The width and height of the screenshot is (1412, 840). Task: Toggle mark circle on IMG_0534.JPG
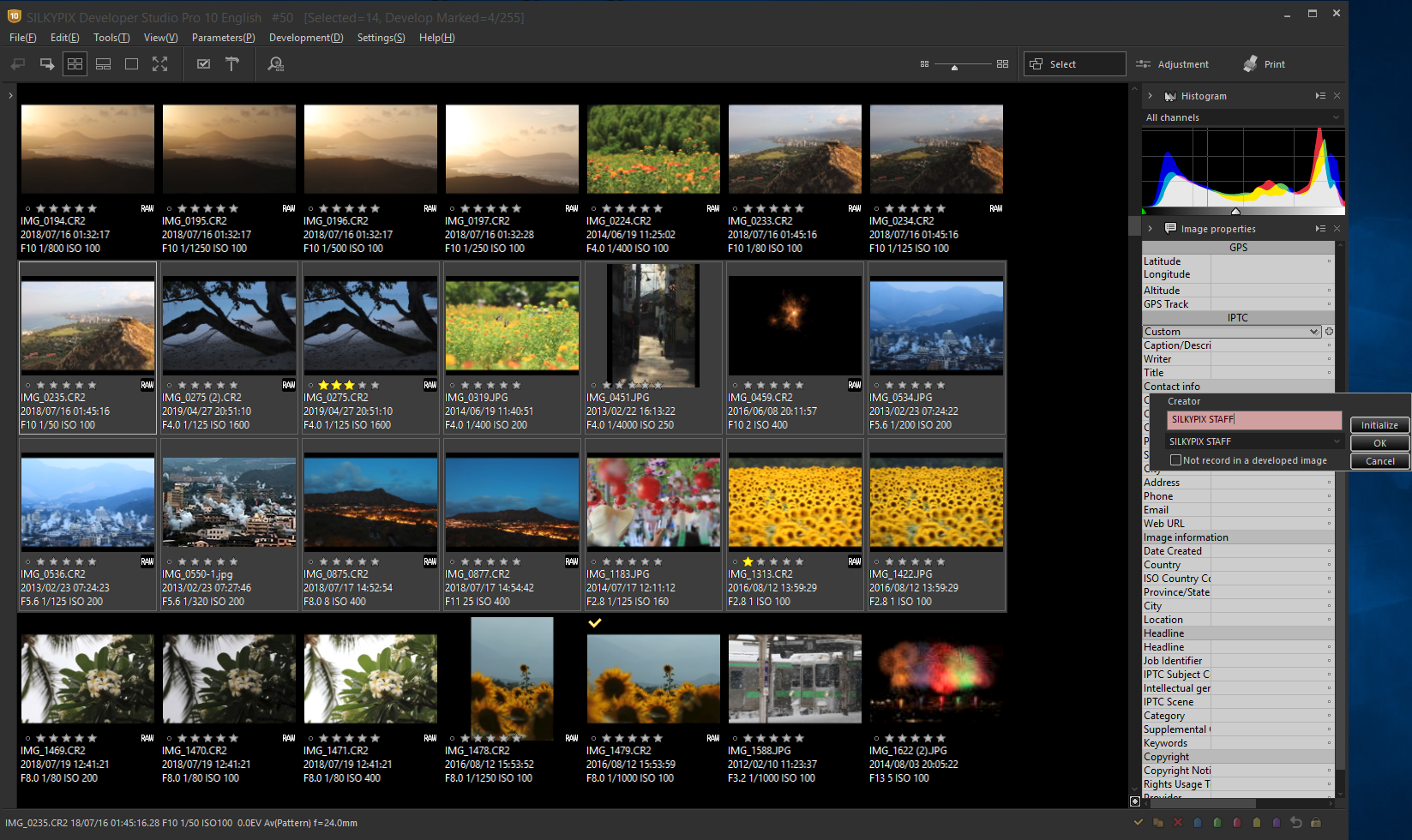click(876, 385)
